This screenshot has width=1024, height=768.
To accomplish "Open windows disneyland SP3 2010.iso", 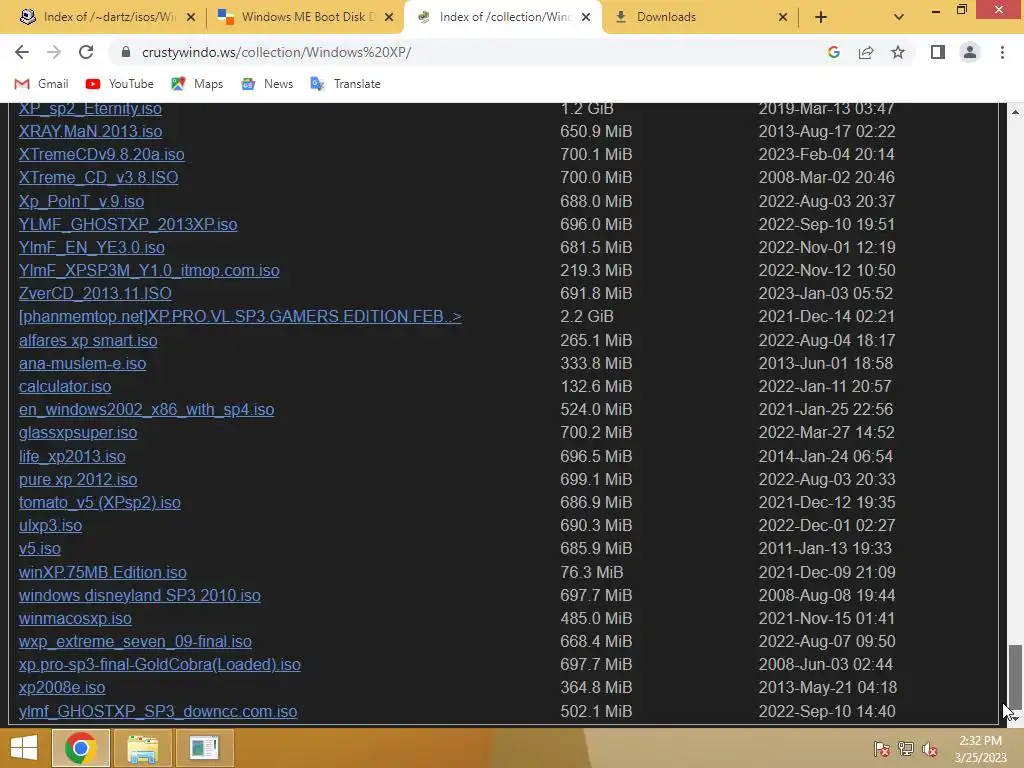I will click(x=139, y=595).
